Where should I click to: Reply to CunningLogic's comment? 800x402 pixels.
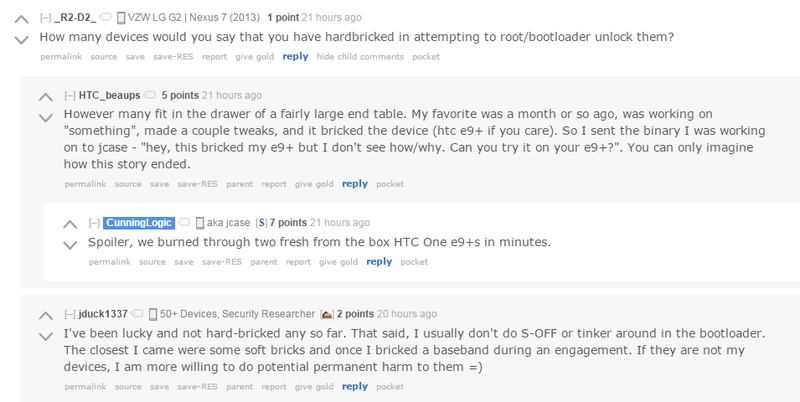coord(379,262)
